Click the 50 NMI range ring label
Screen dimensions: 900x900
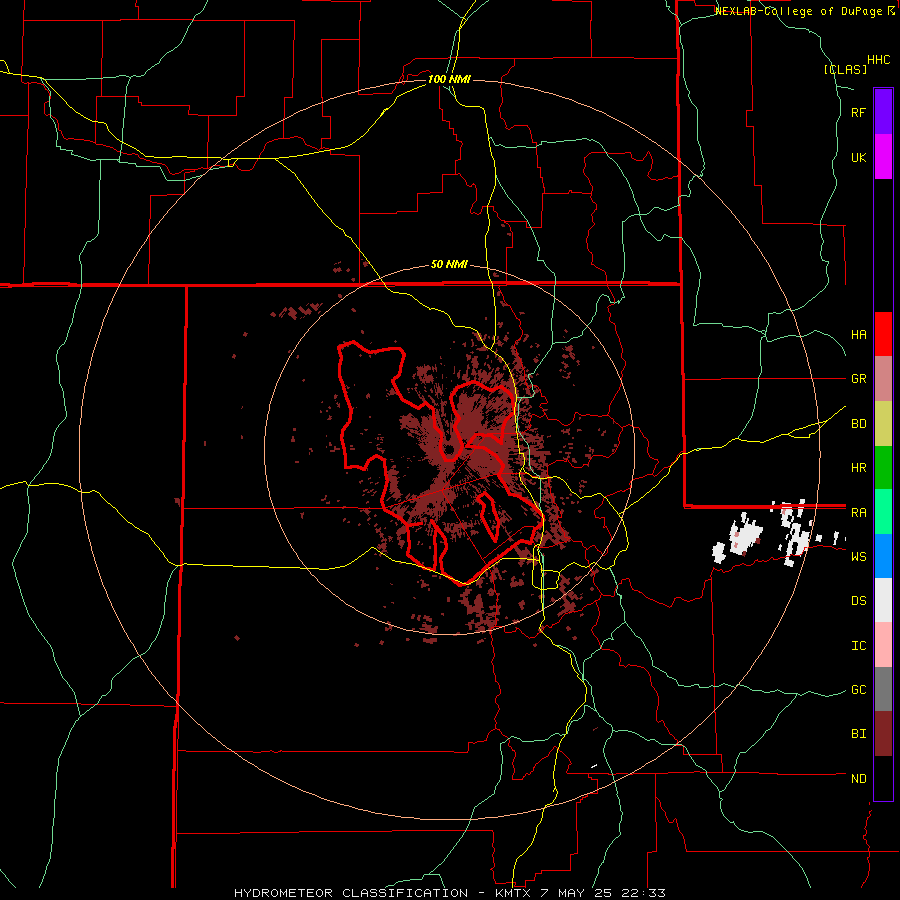(x=449, y=264)
